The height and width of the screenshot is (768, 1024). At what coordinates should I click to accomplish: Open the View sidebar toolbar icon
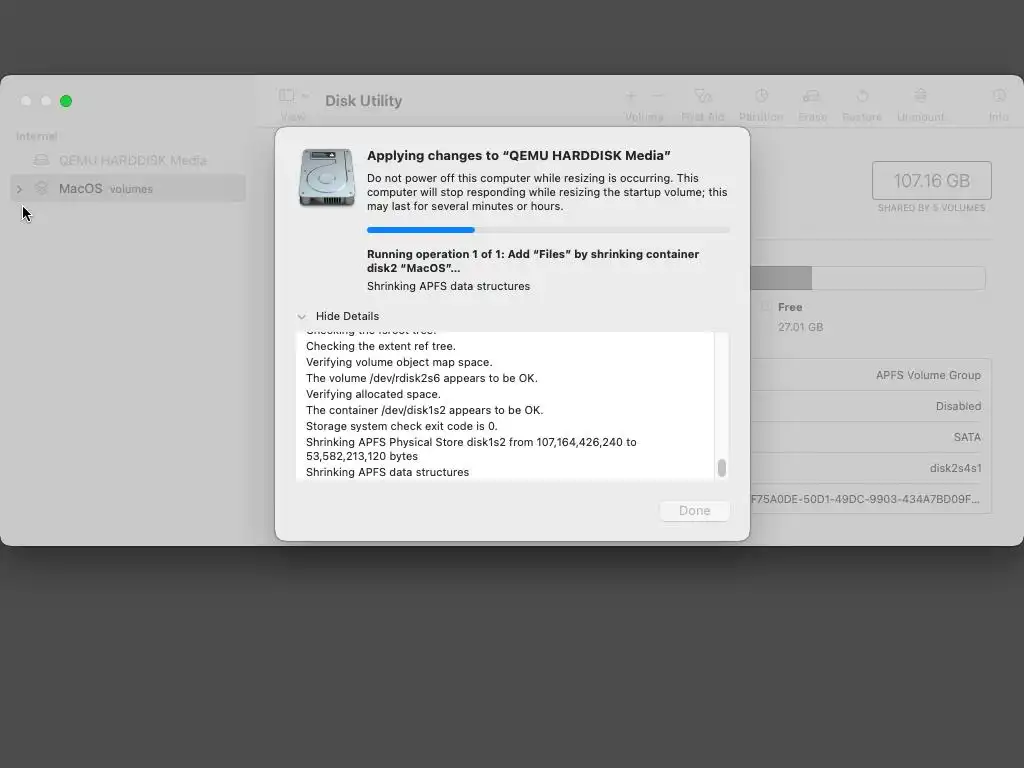[286, 96]
